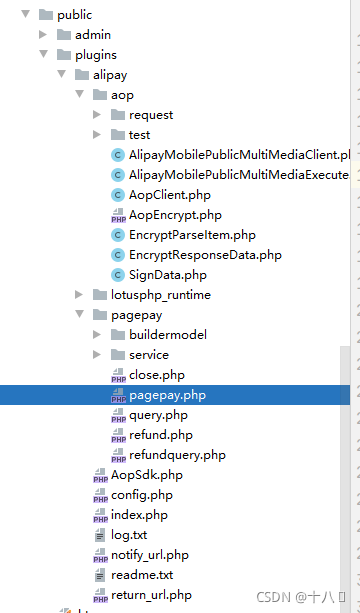
Task: Open query.php file name
Action: point(158,415)
